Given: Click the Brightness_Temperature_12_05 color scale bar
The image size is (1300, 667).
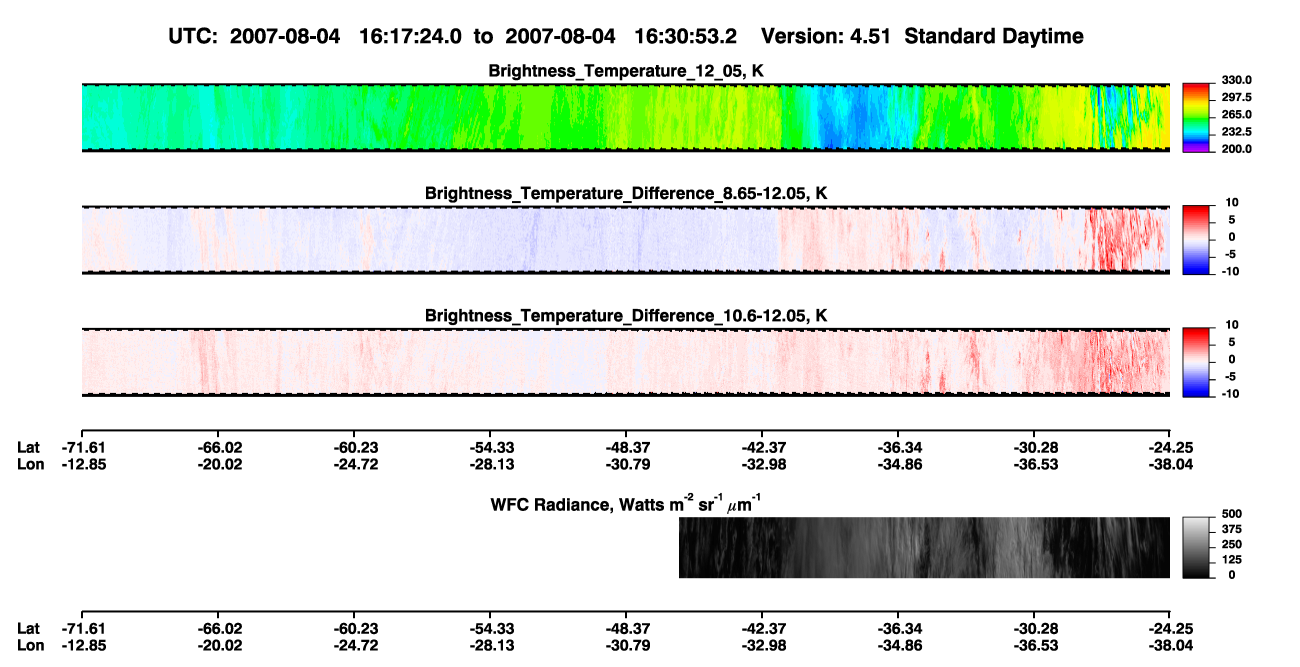Looking at the screenshot, I should point(1197,117).
